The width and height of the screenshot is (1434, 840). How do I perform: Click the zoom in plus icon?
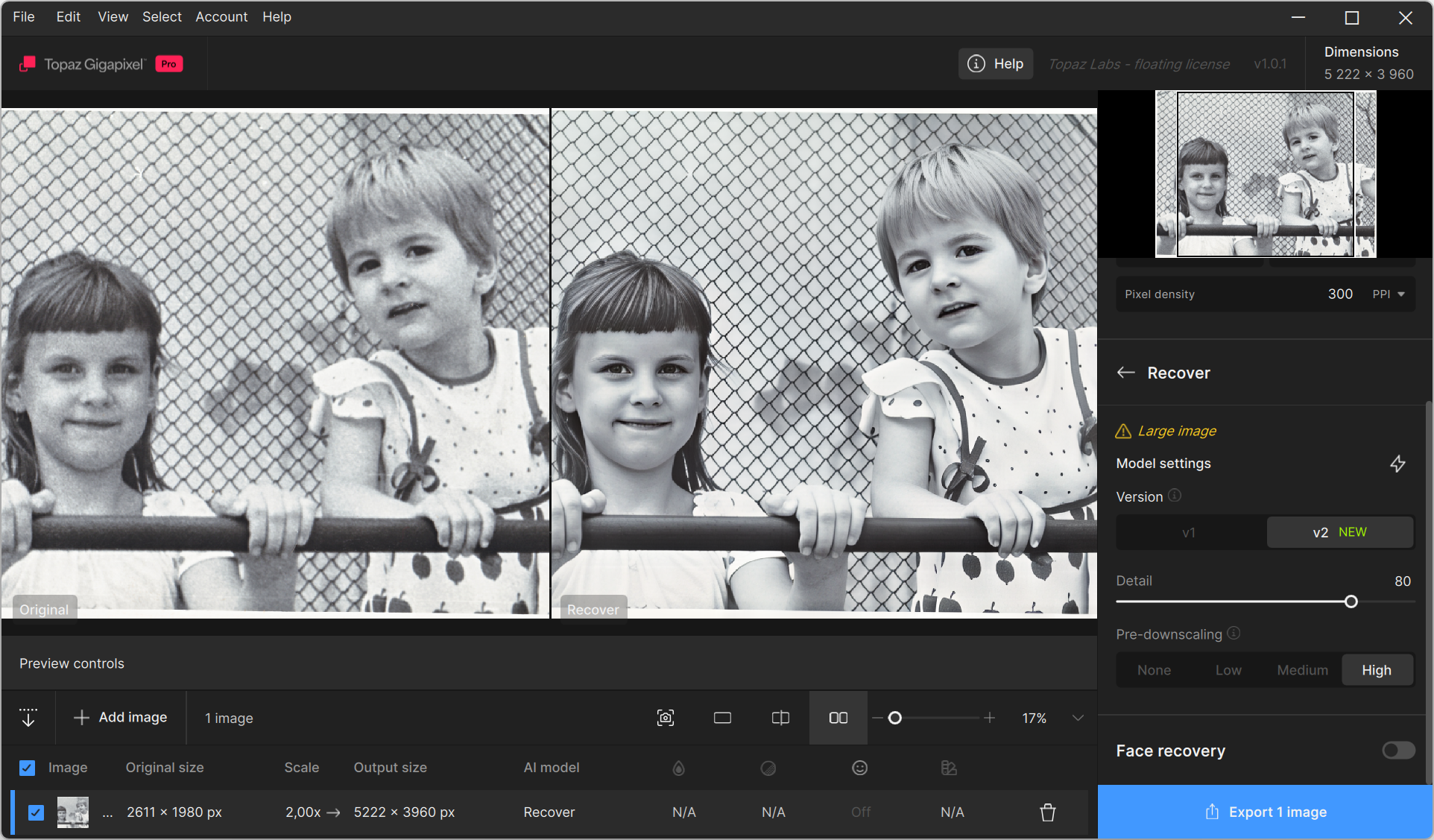tap(989, 718)
